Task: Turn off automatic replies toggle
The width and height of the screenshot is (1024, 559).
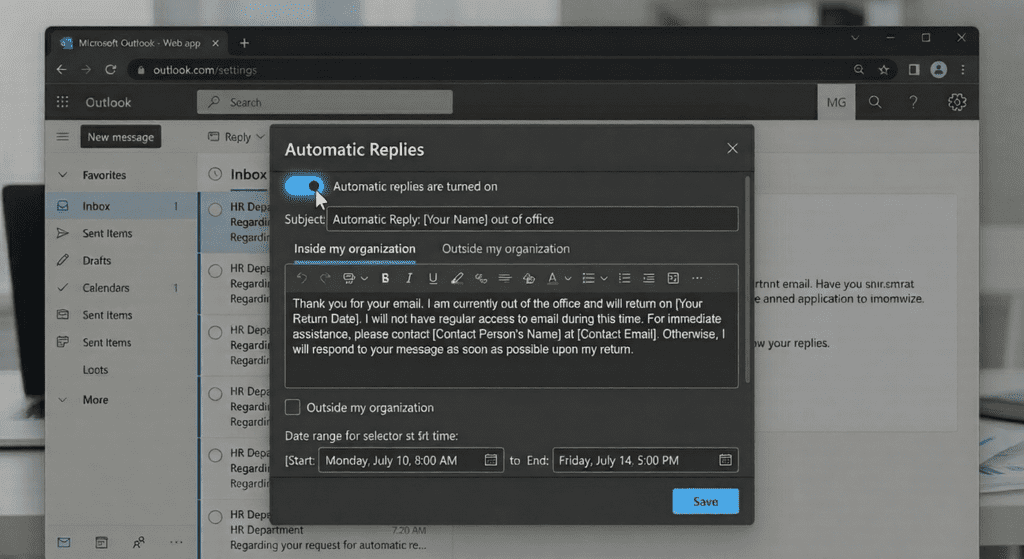Action: coord(304,186)
